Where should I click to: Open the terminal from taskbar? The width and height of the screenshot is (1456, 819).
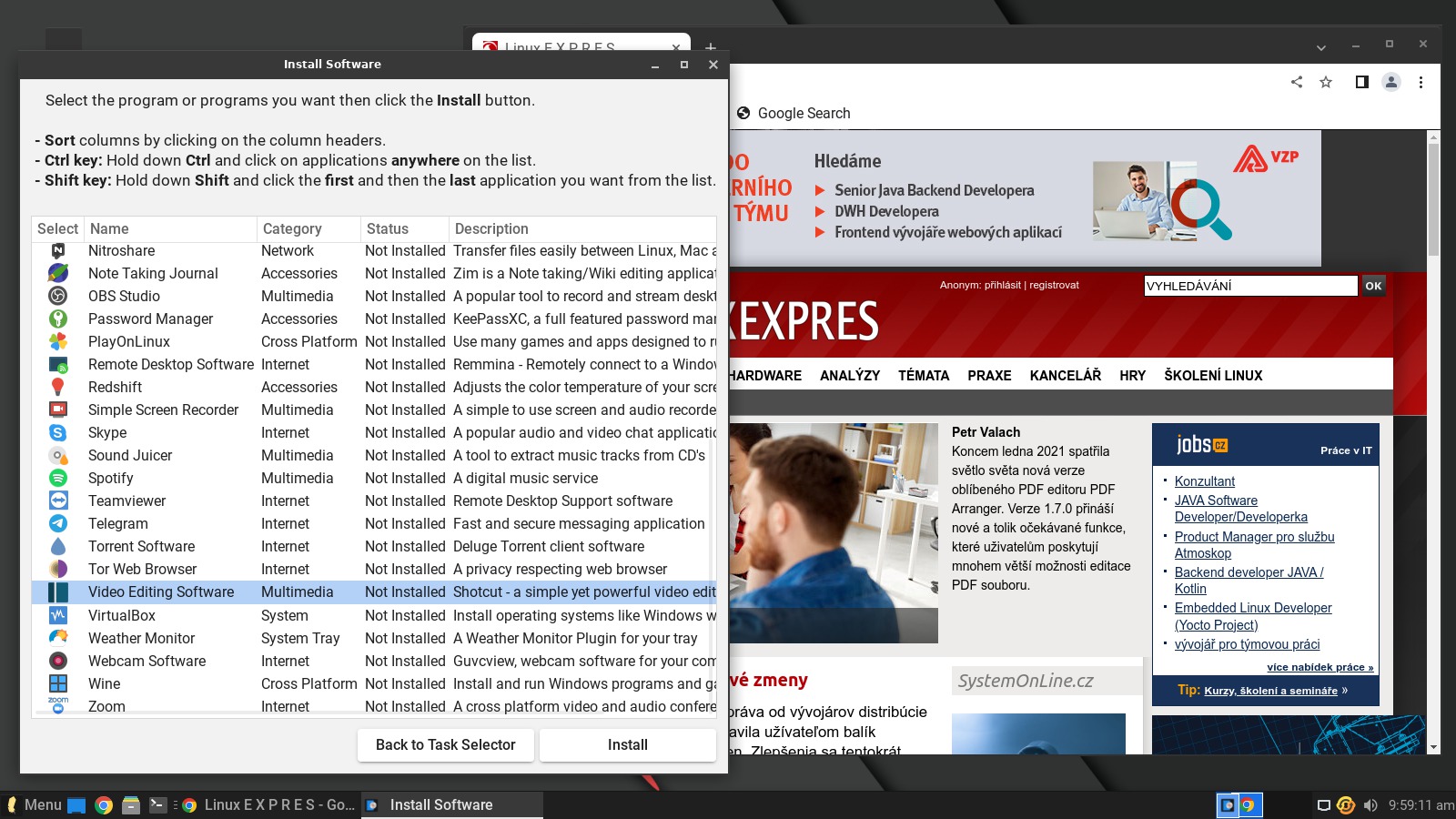[x=157, y=804]
